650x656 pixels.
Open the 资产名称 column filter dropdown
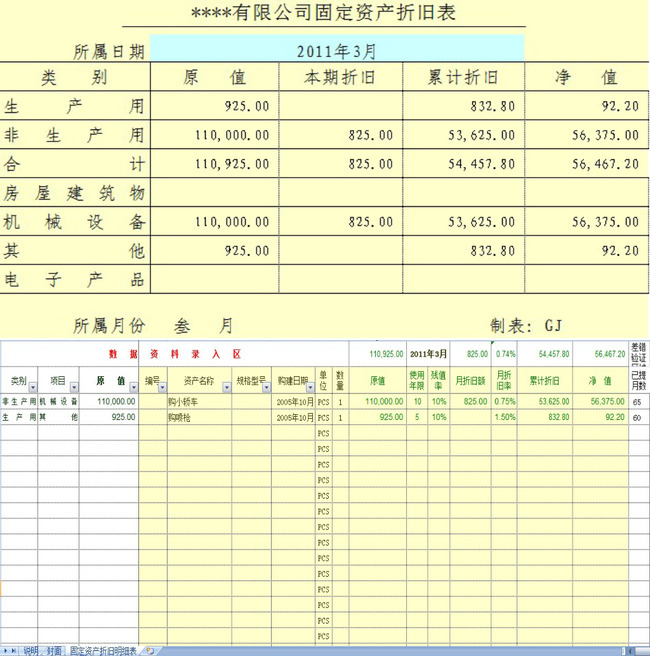click(x=226, y=387)
